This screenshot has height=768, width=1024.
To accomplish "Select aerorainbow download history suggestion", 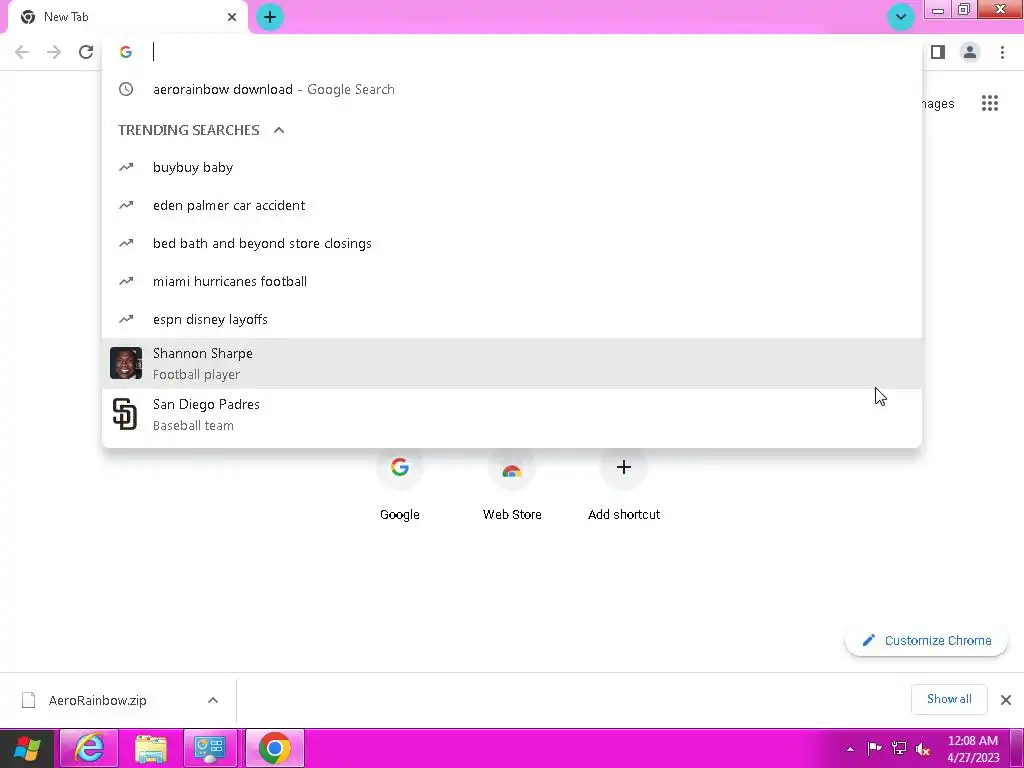I will [x=512, y=89].
